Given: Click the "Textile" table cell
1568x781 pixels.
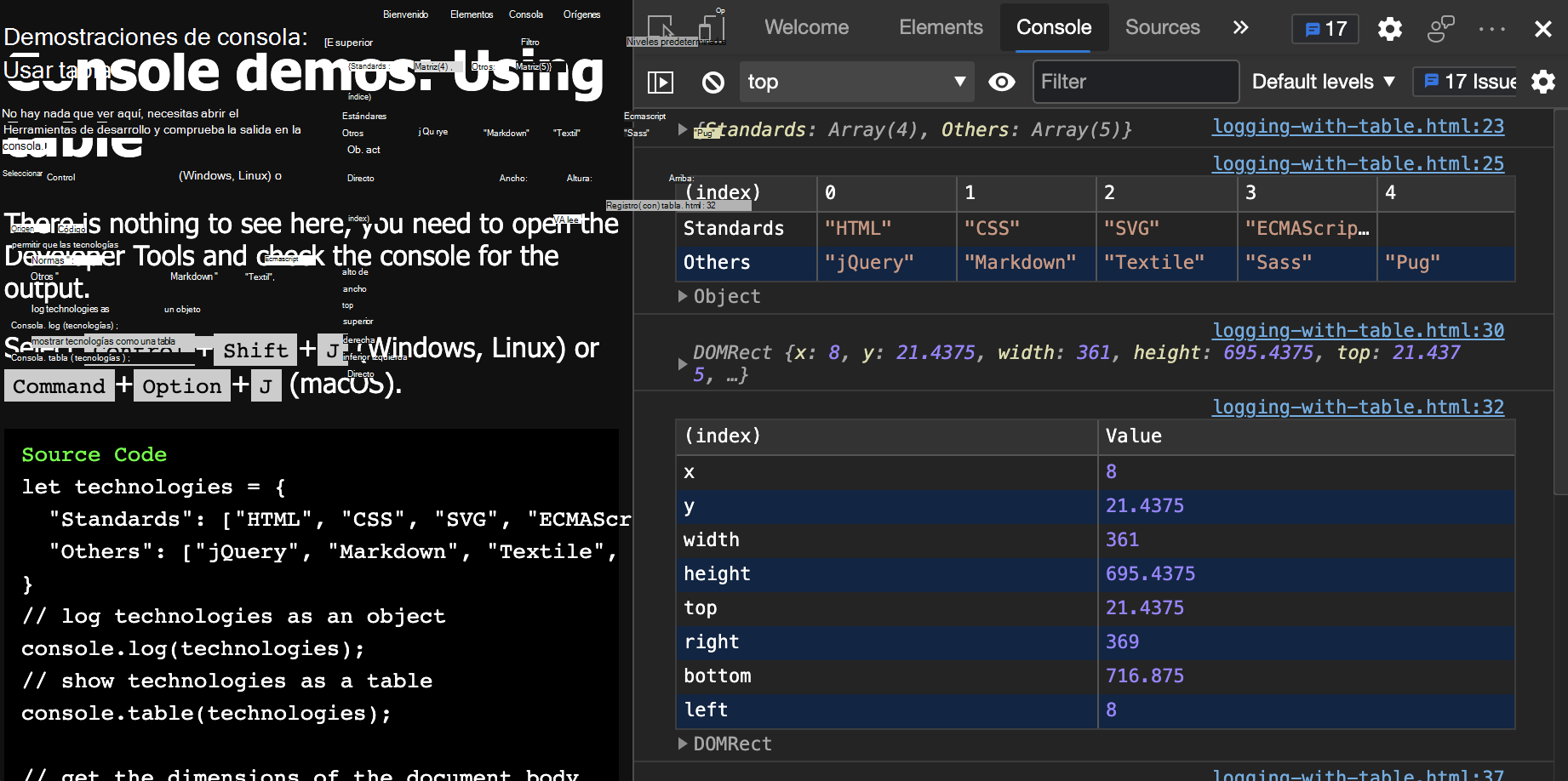Looking at the screenshot, I should click(1165, 262).
